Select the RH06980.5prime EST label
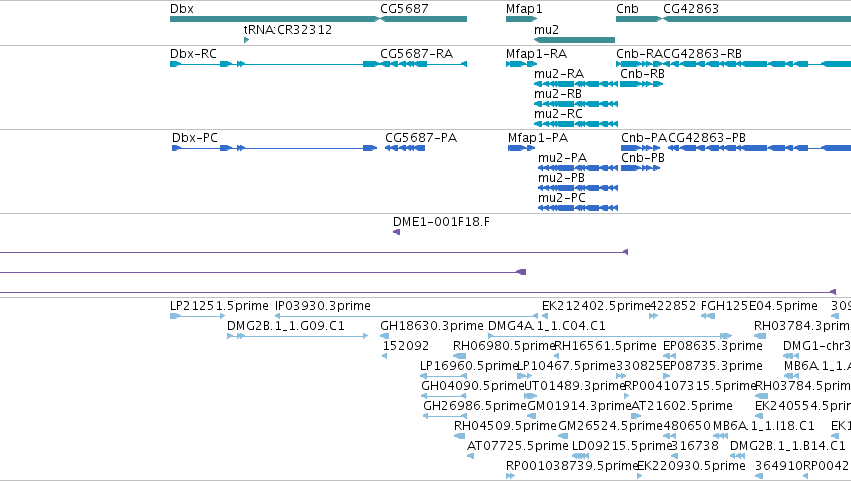Screen dimensions: 851x481 click(x=504, y=346)
